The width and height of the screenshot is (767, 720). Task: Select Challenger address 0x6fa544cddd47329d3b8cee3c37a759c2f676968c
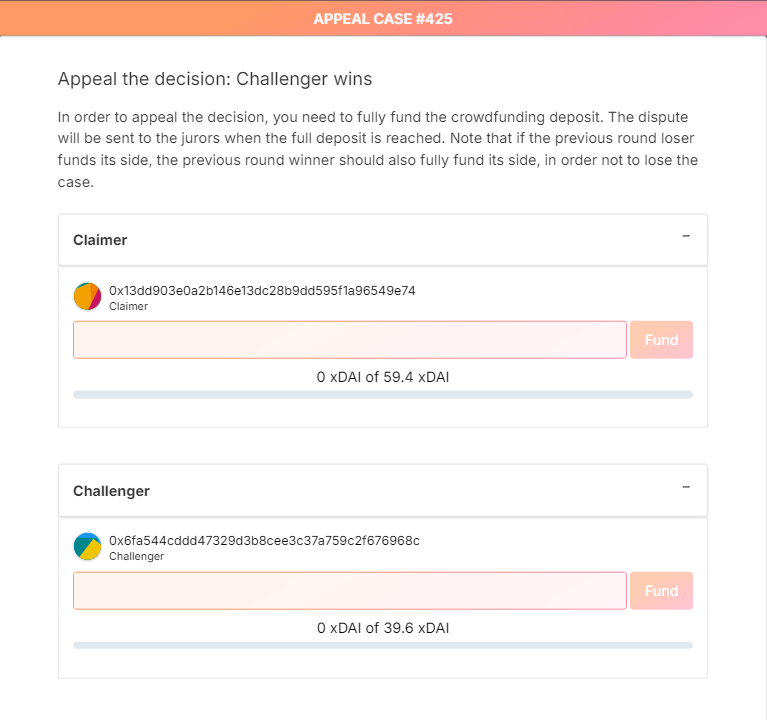(x=264, y=540)
